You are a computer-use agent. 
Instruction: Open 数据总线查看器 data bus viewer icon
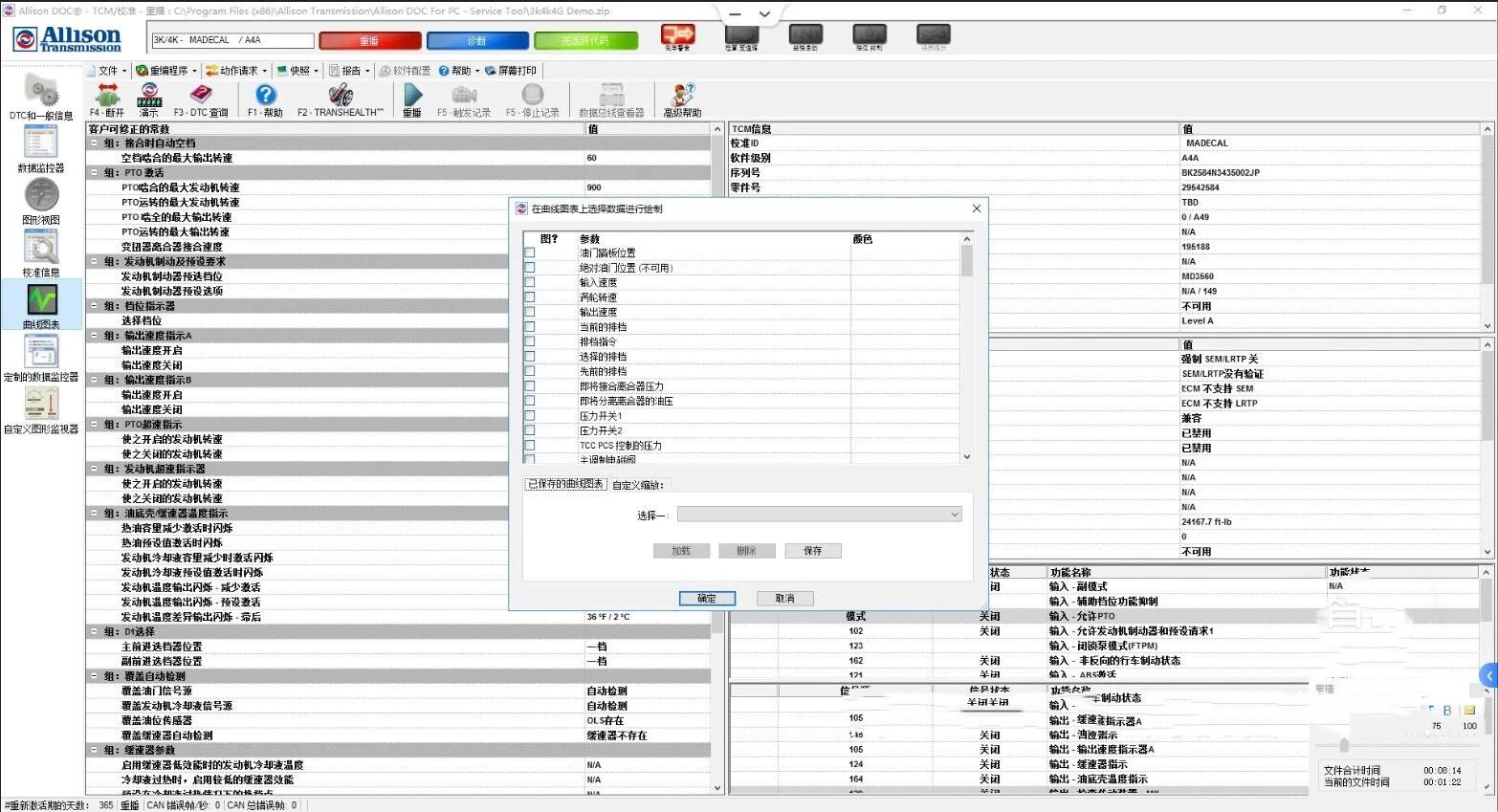point(611,94)
